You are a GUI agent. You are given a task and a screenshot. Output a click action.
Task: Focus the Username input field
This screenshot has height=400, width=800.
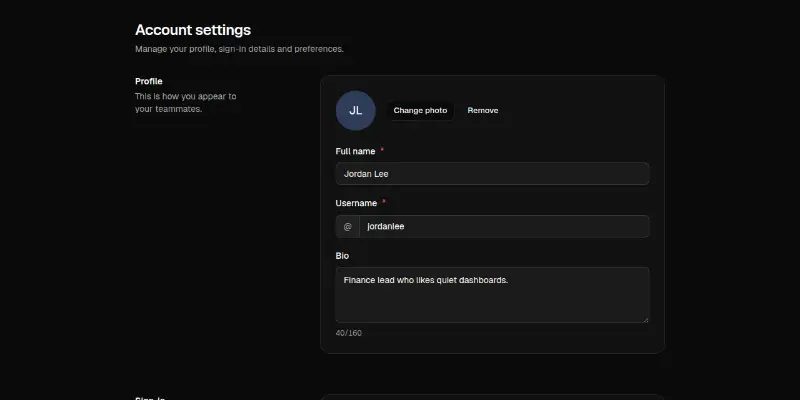coord(504,227)
